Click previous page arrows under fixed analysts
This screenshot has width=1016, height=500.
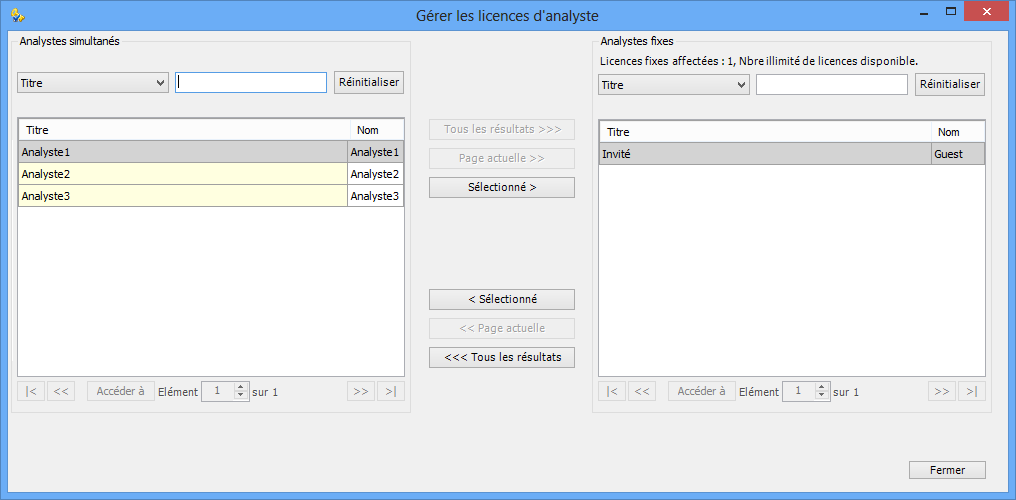click(x=642, y=391)
